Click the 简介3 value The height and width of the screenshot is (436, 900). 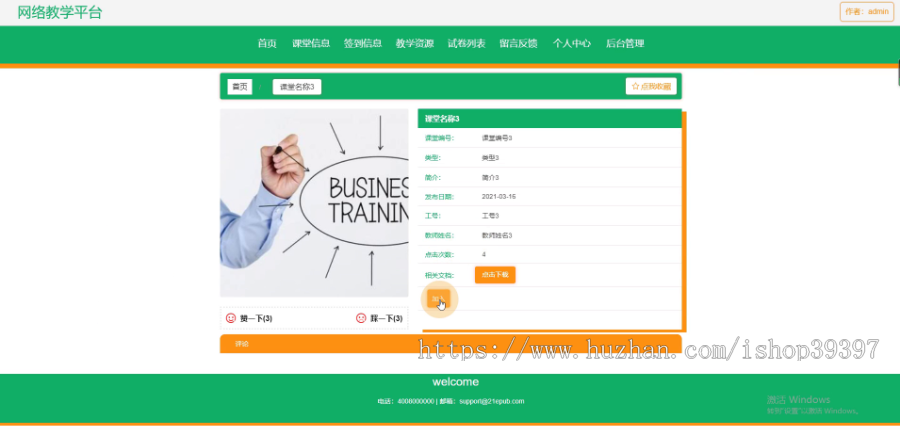[490, 177]
